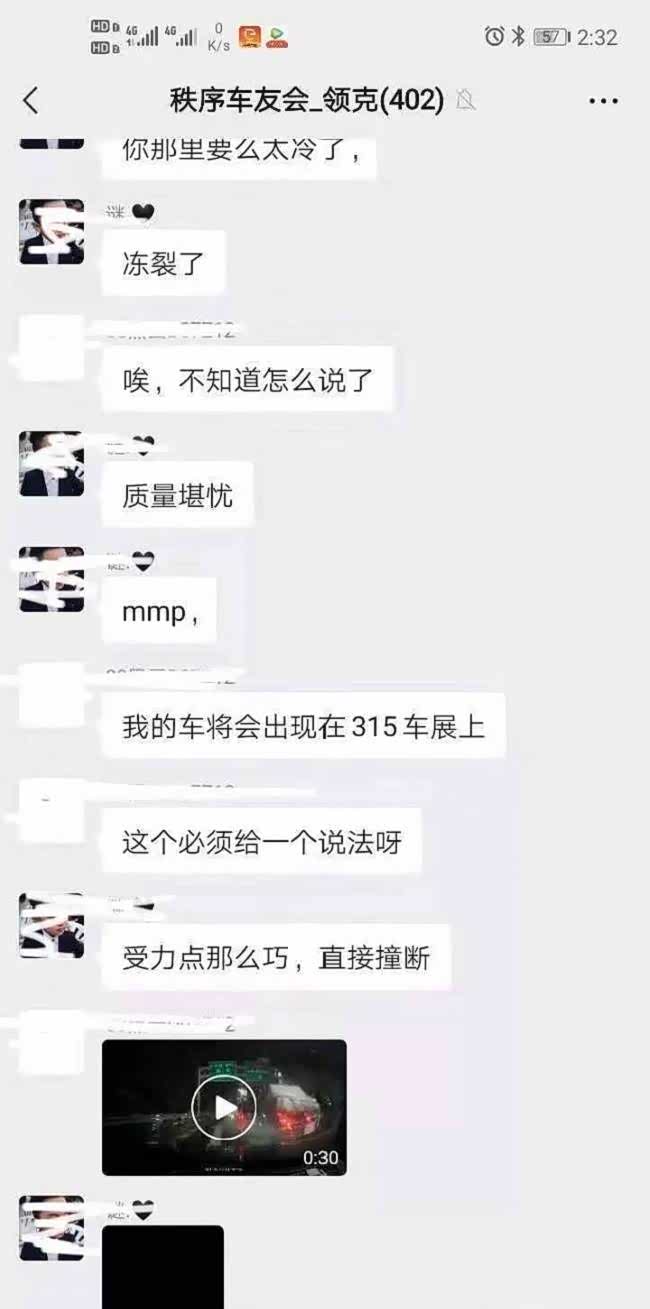
Task: Open the three-dots chat options menu
Action: click(603, 101)
